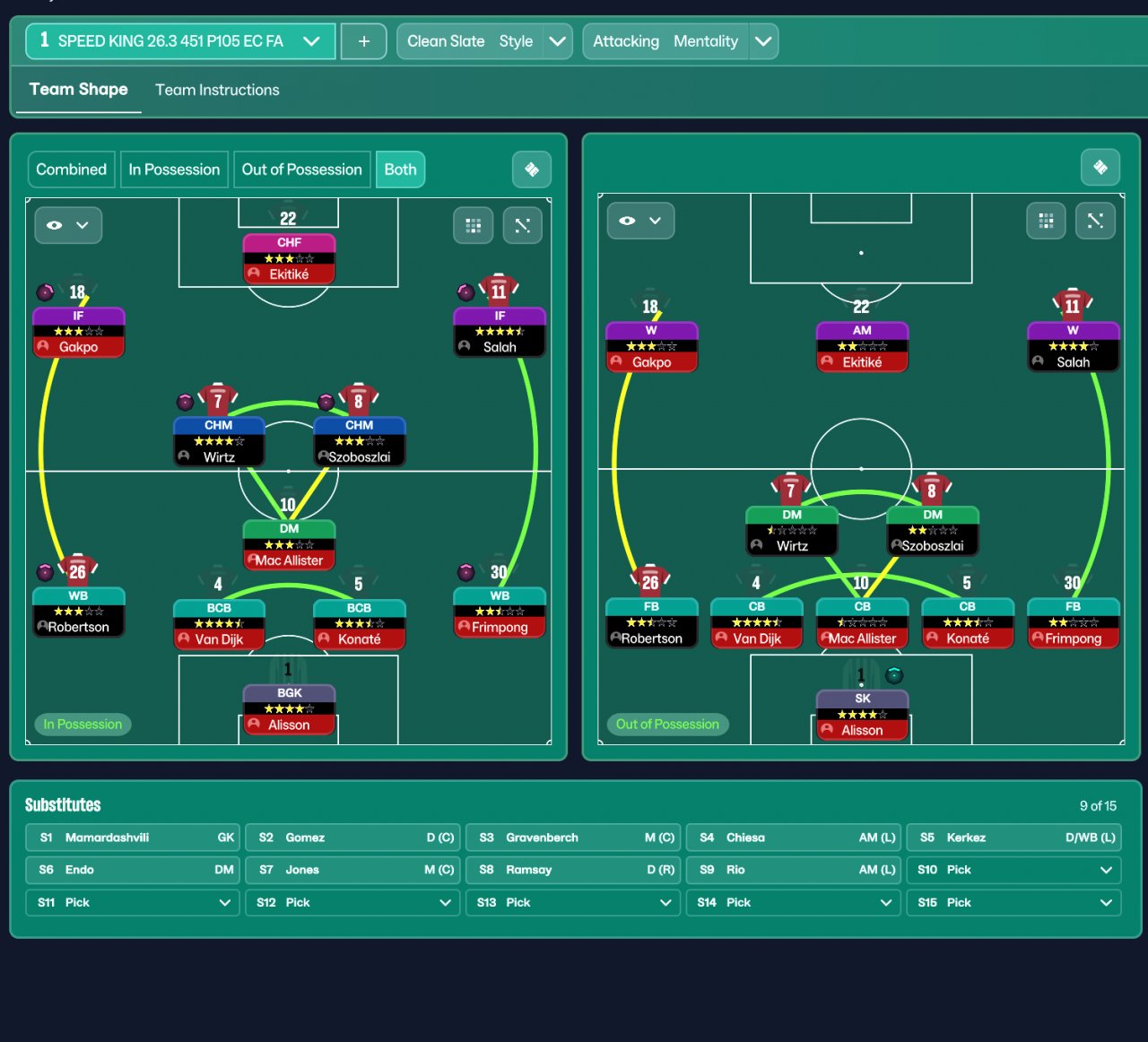1148x1042 pixels.
Task: Click the purple role icon beside Wirtz's shirt
Action: (186, 402)
